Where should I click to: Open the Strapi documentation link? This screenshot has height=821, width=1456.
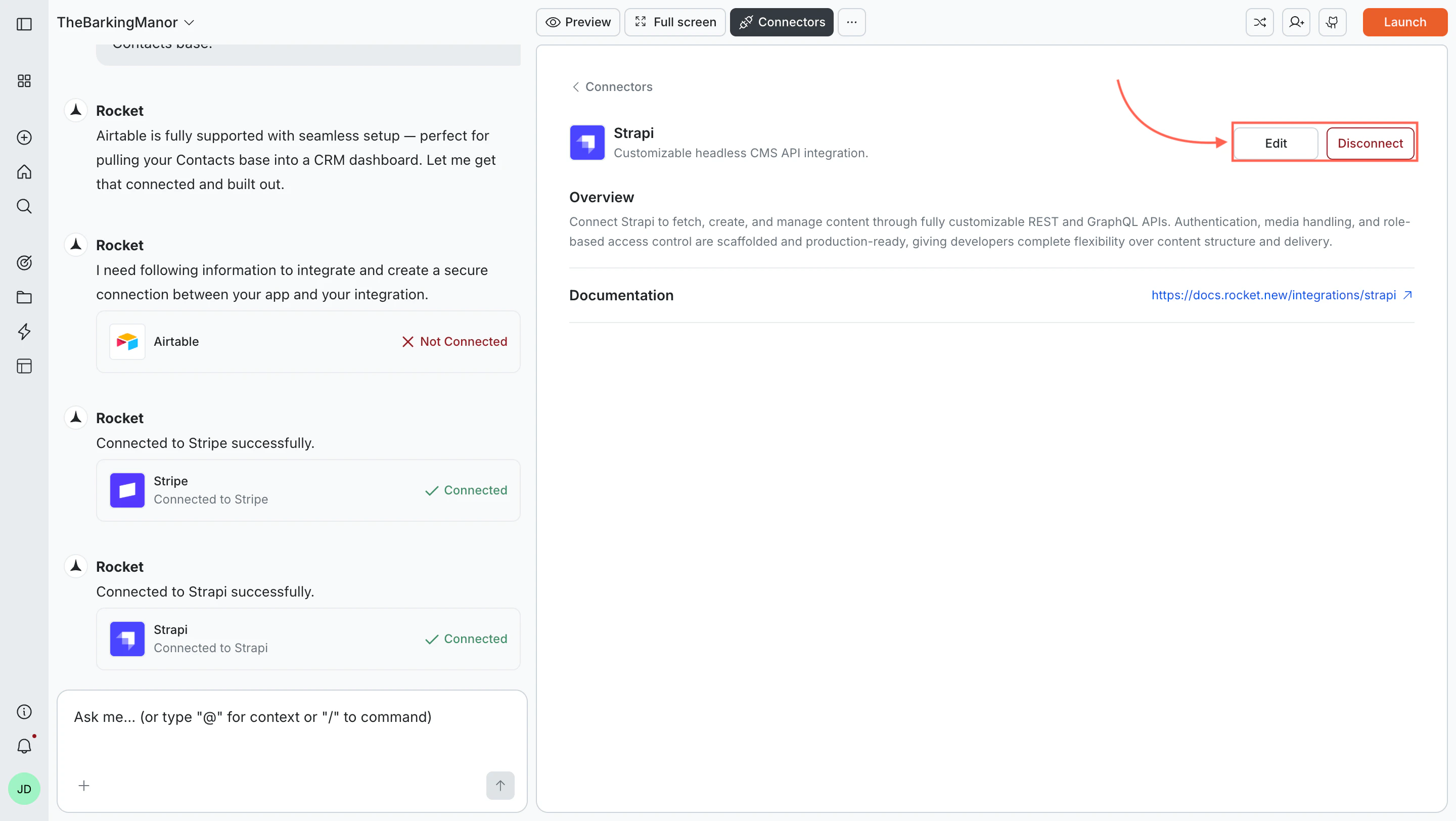[1273, 295]
